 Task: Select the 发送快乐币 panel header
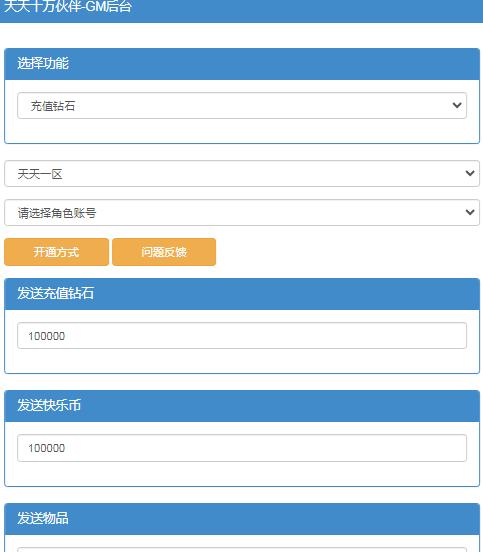point(242,406)
